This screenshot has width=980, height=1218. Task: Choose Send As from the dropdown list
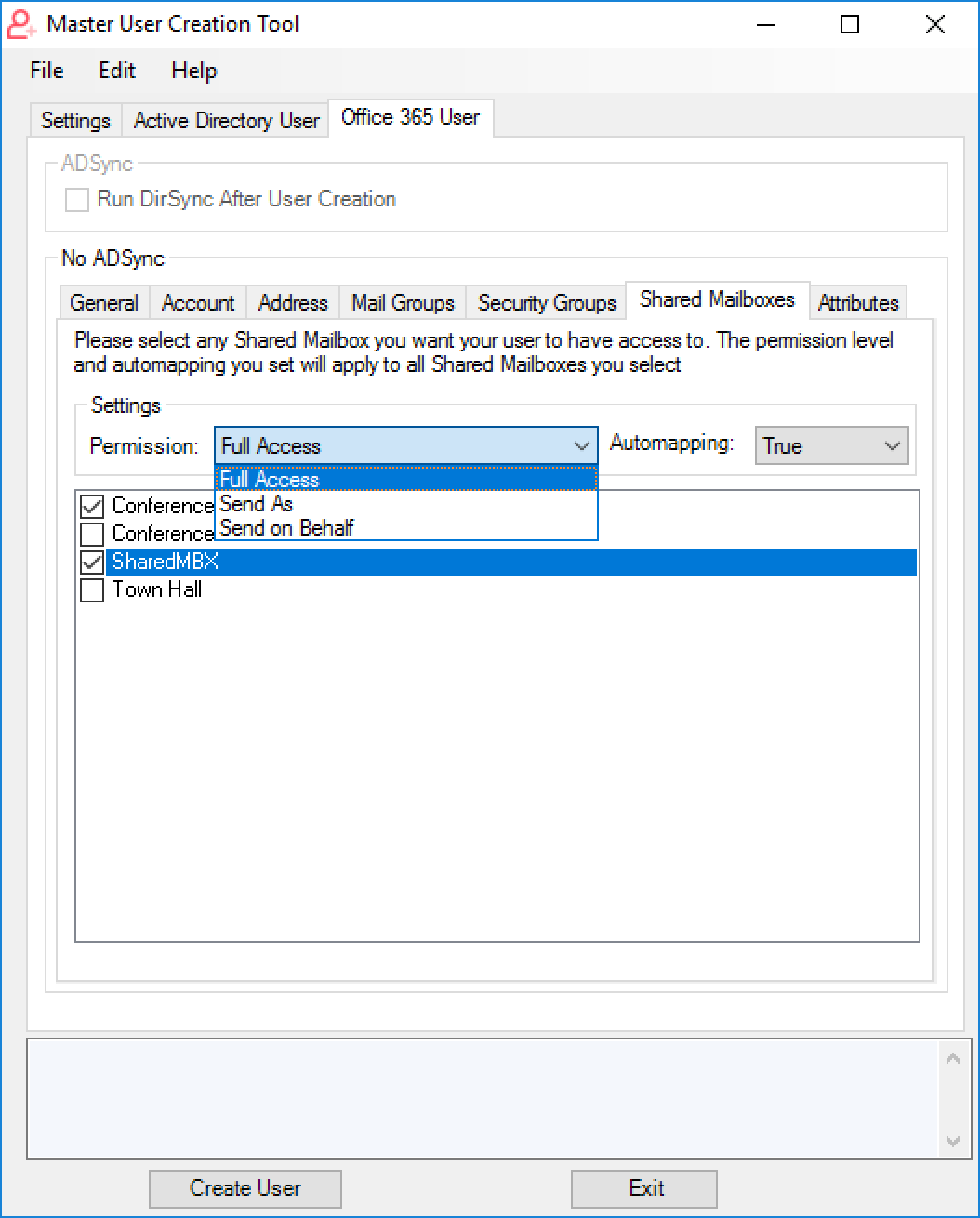pos(406,504)
